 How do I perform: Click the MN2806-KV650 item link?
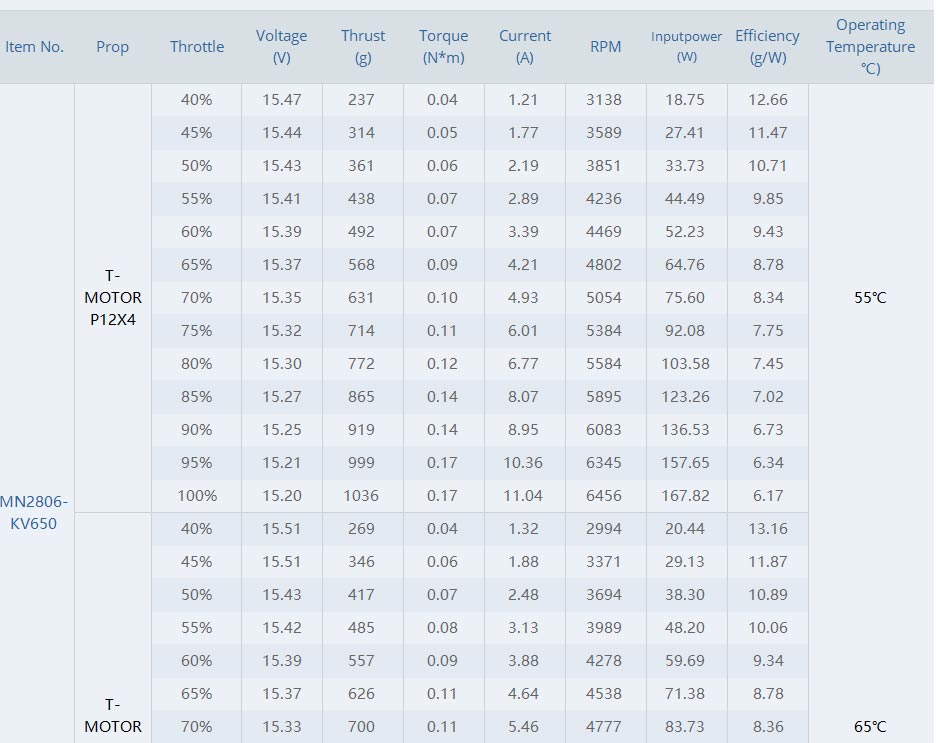34,512
